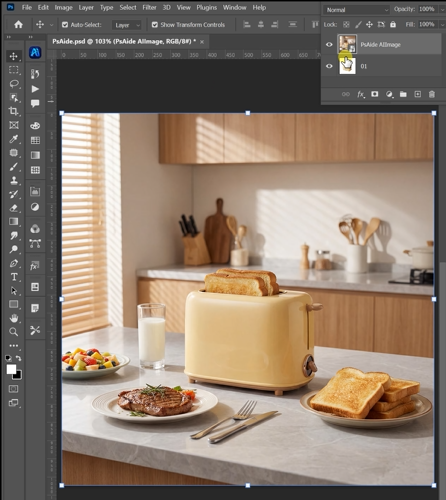The height and width of the screenshot is (500, 446).
Task: Open the Edit menu
Action: point(43,7)
